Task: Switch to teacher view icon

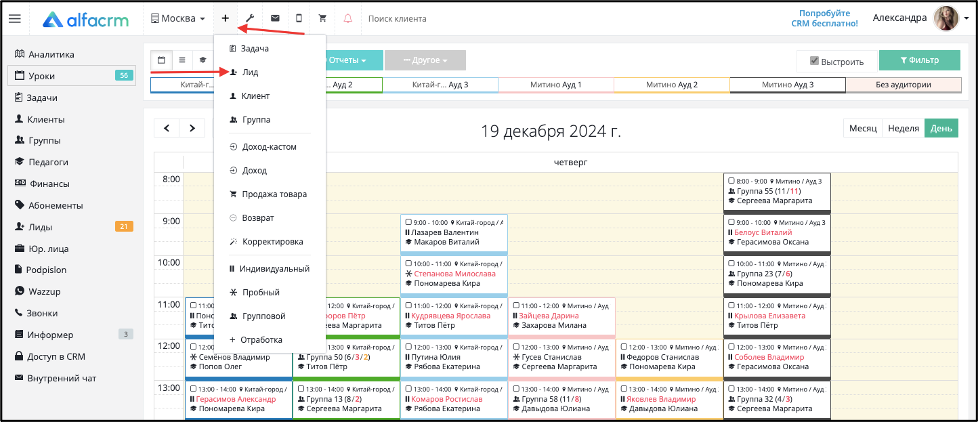Action: click(x=203, y=61)
